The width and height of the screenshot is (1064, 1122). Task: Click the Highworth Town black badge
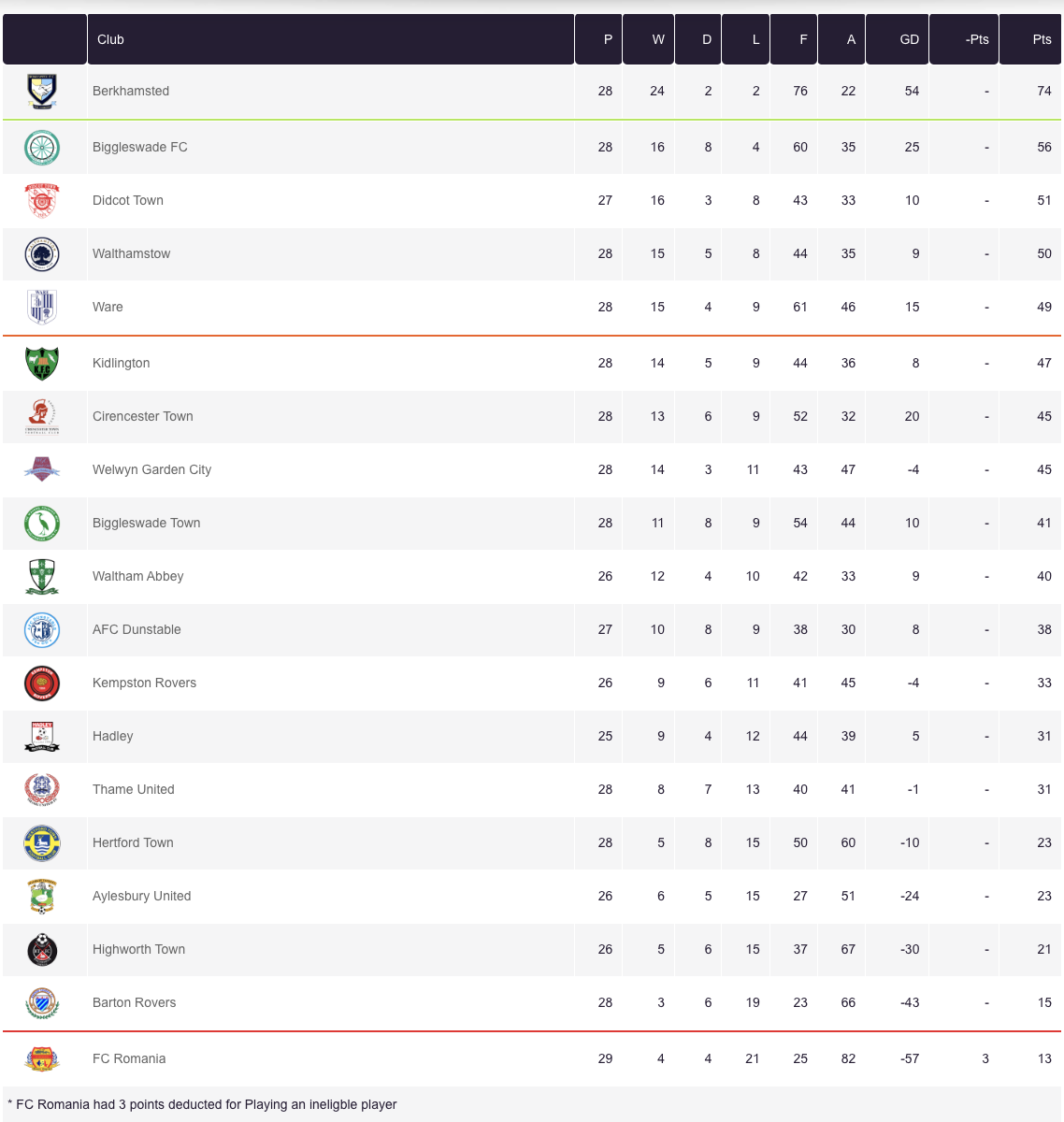point(42,949)
